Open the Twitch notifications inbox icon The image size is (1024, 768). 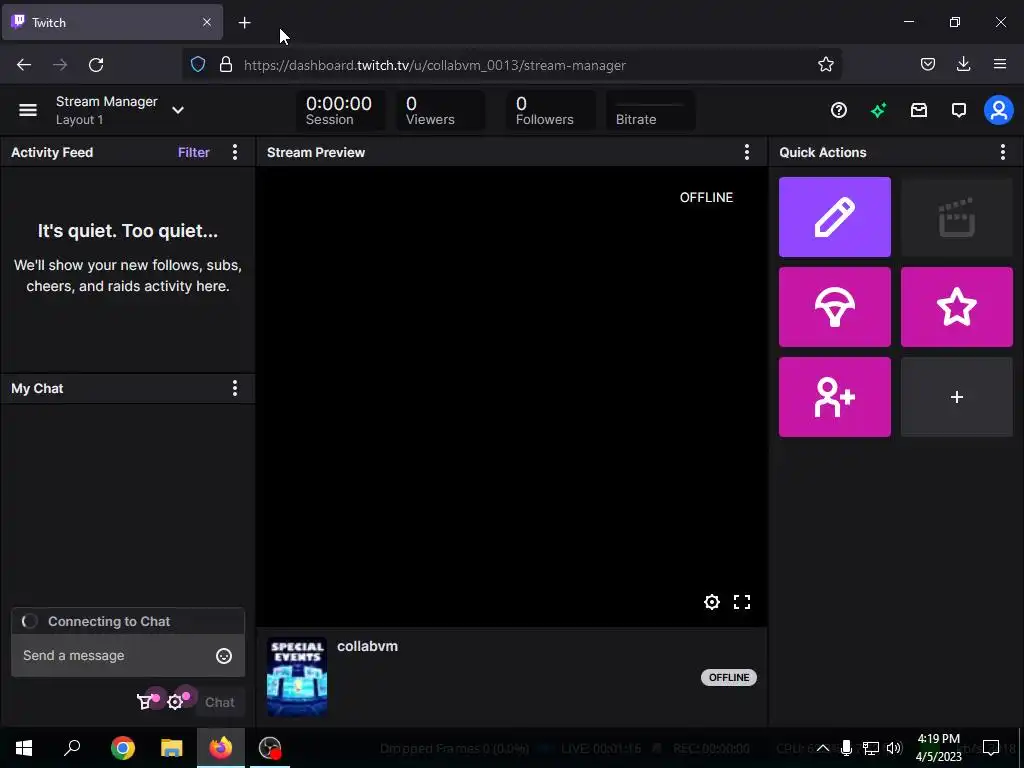919,110
